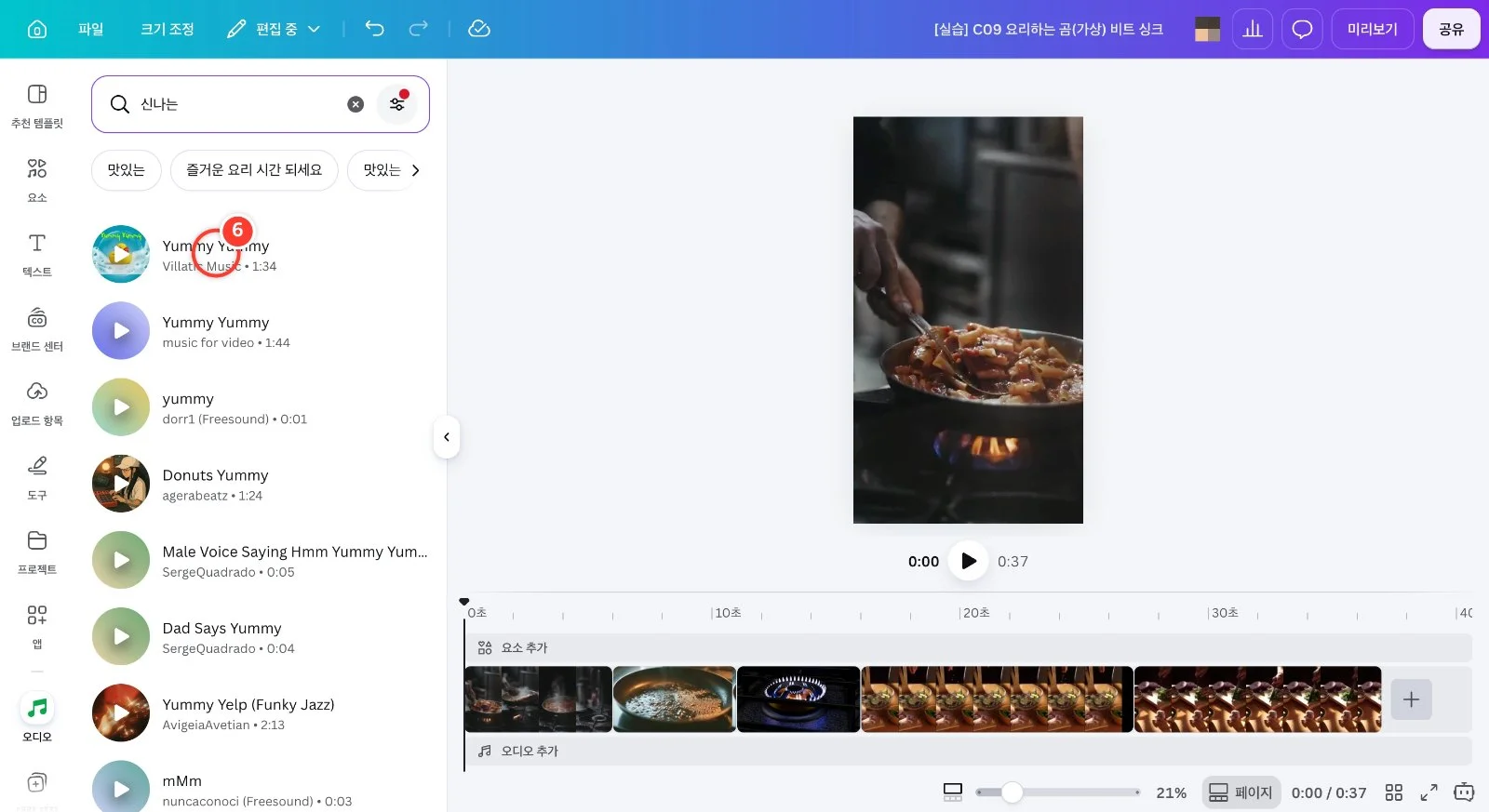Select the 텍스트 text tool

coord(37,255)
